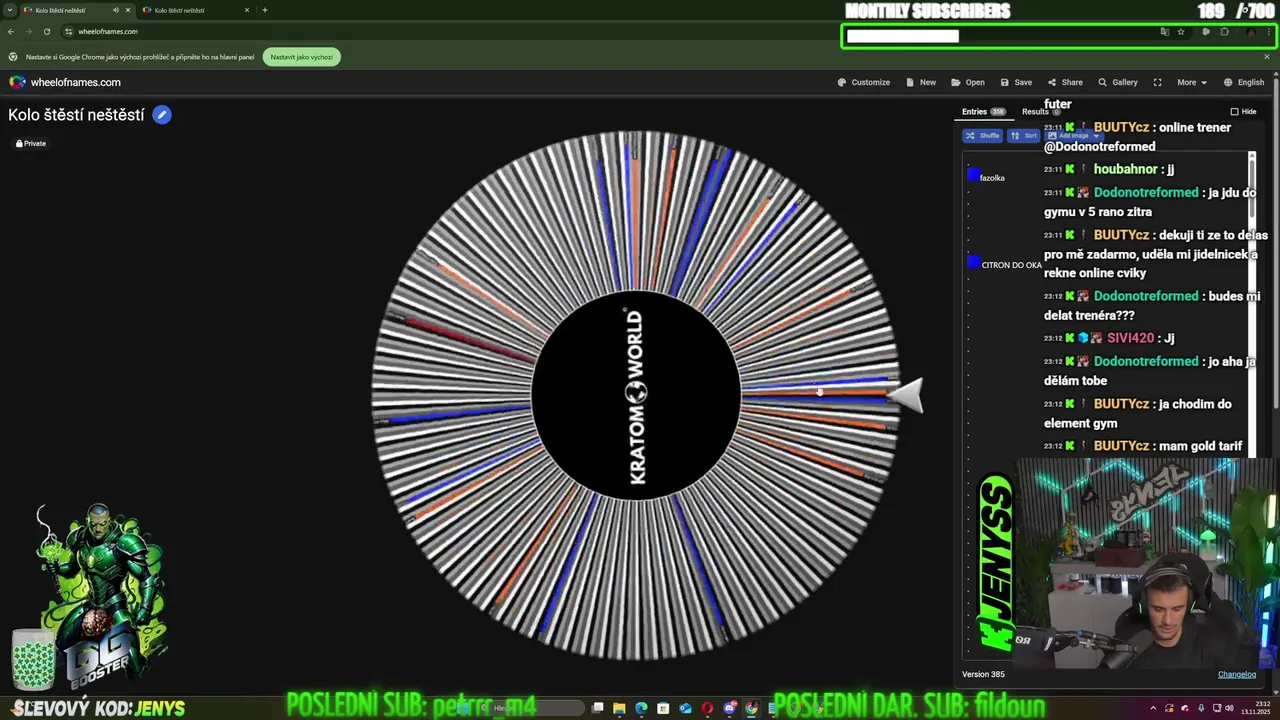Edit the wheel title with the pencil icon
The height and width of the screenshot is (720, 1280).
pos(162,115)
